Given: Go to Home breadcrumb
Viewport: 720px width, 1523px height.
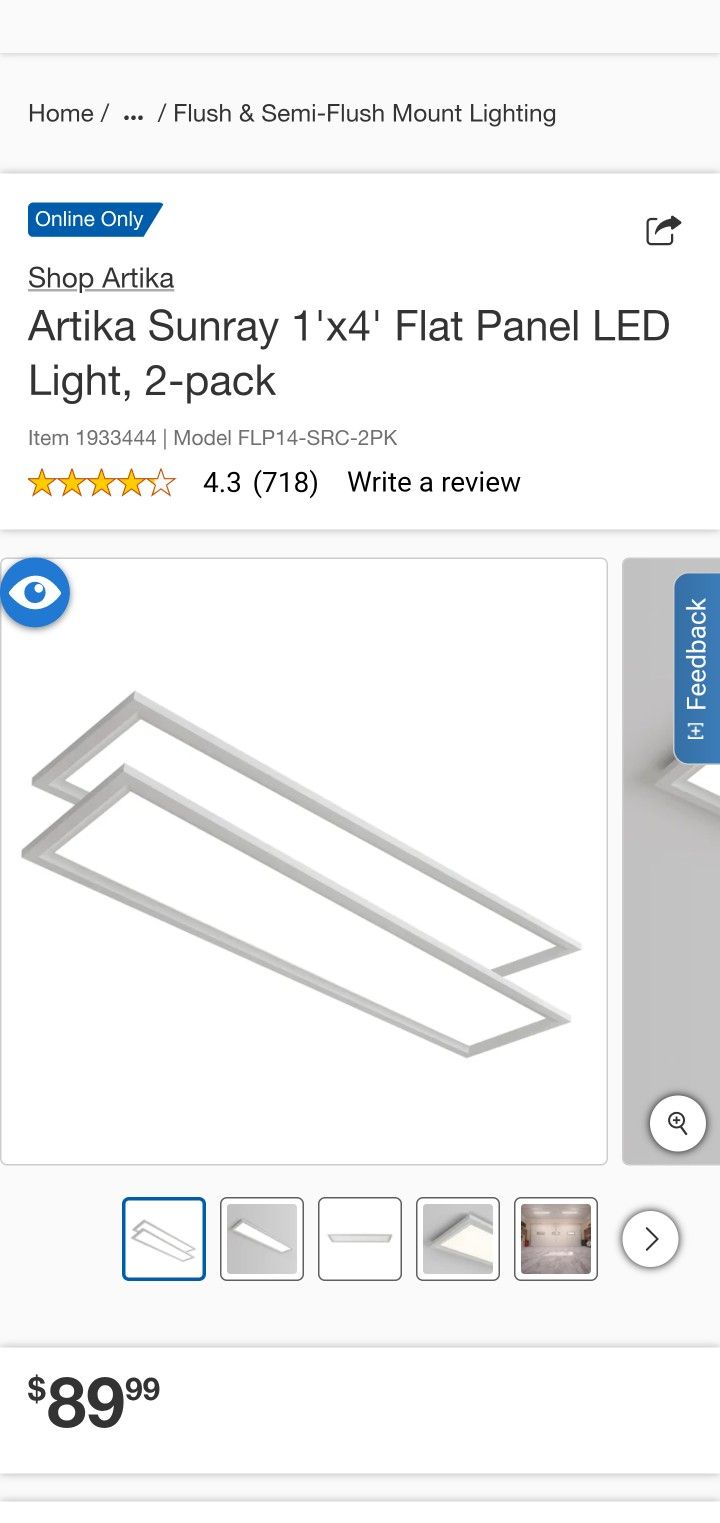Looking at the screenshot, I should pos(60,113).
